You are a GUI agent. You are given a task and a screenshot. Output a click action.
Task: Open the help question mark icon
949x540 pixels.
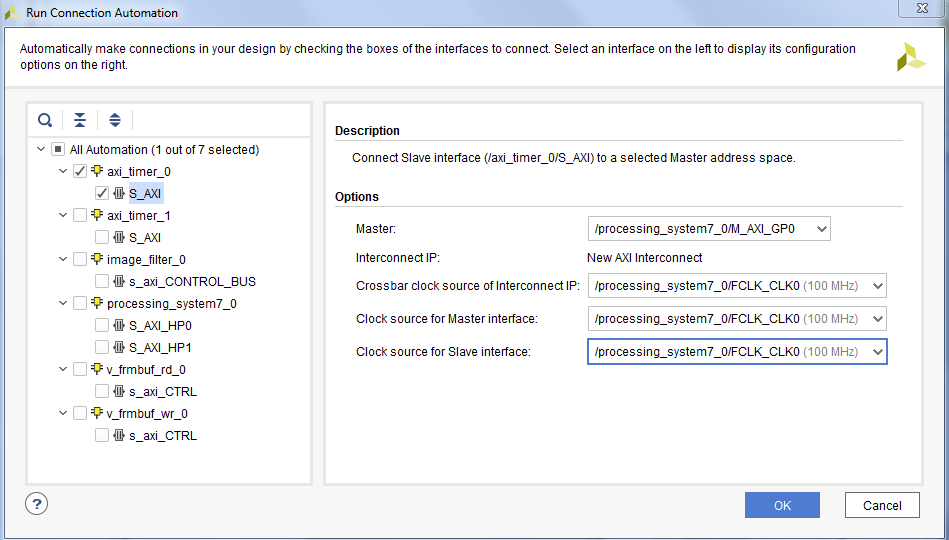36,503
